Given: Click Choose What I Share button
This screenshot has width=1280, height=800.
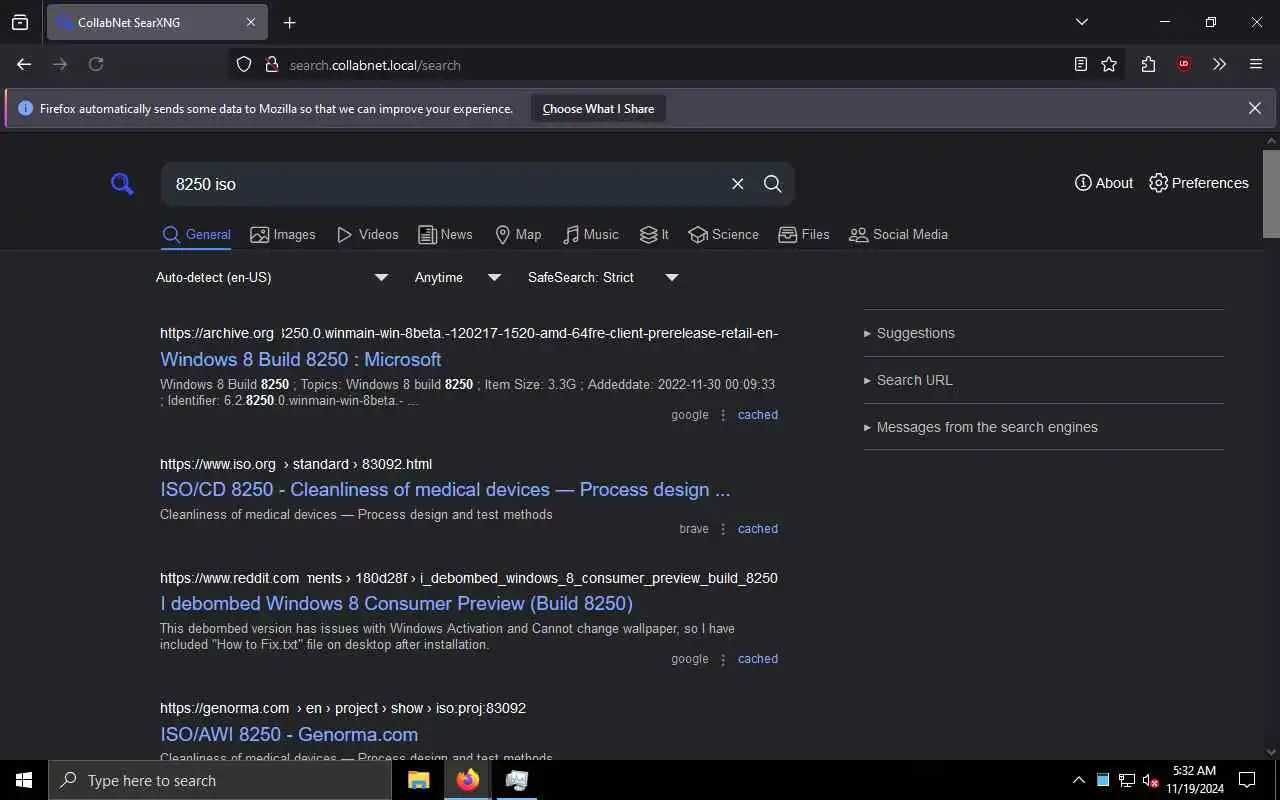Looking at the screenshot, I should [x=598, y=108].
